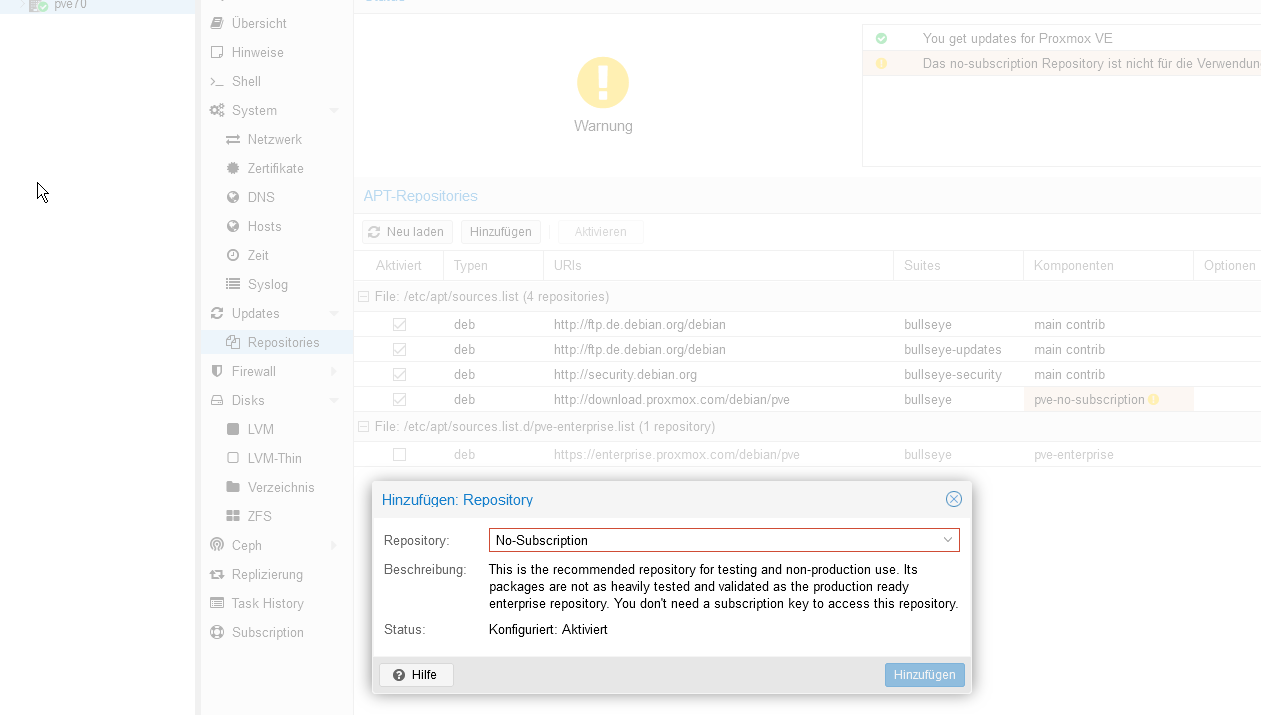This screenshot has width=1261, height=715.
Task: Click the LVM square icon
Action: pyautogui.click(x=233, y=429)
